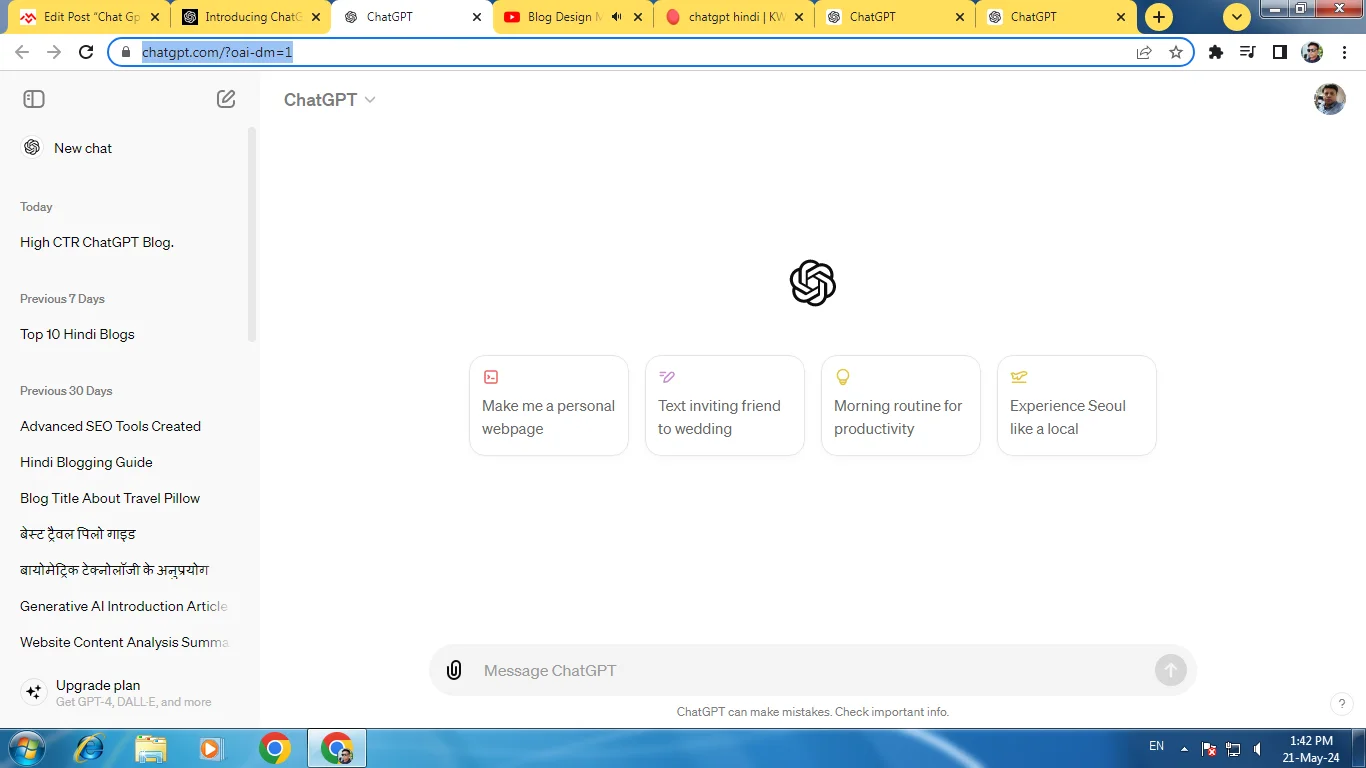Reload the page with refresh icon

point(86,52)
